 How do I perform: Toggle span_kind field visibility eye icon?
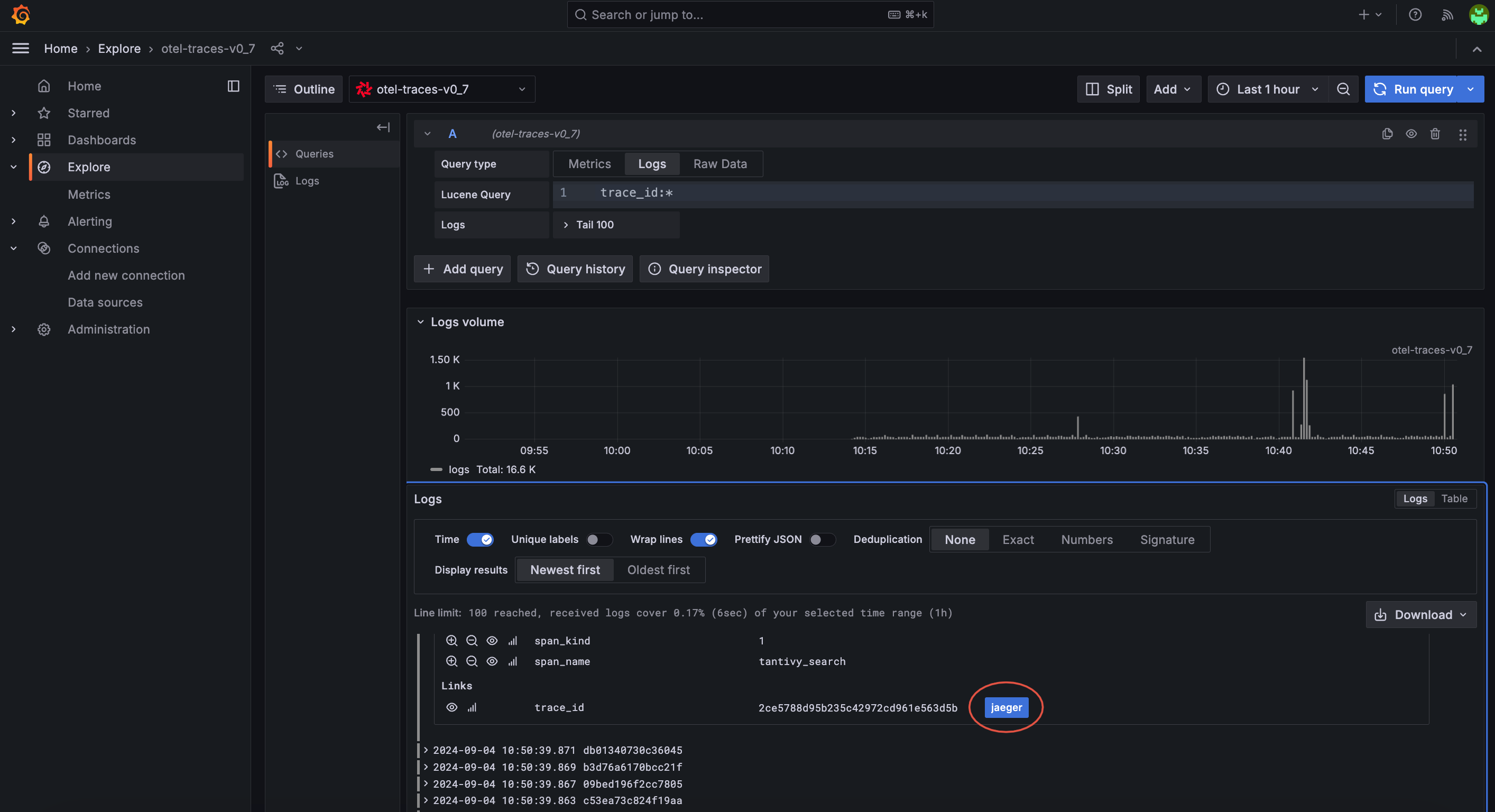pyautogui.click(x=492, y=641)
